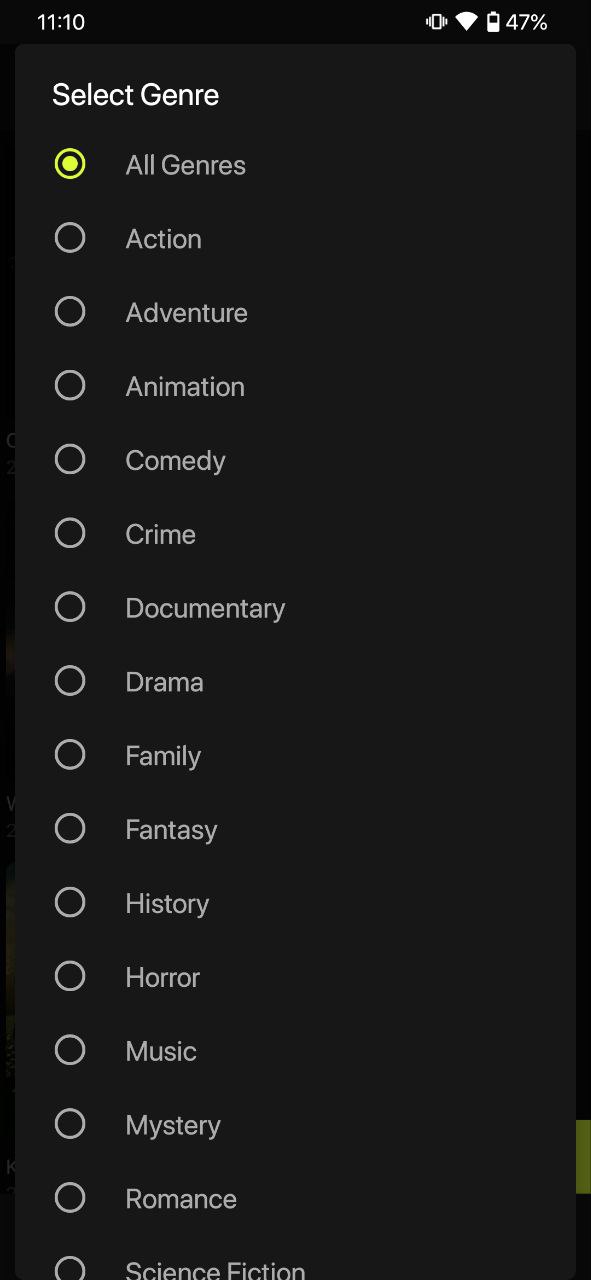Select Romance from the genre list

pyautogui.click(x=70, y=1197)
